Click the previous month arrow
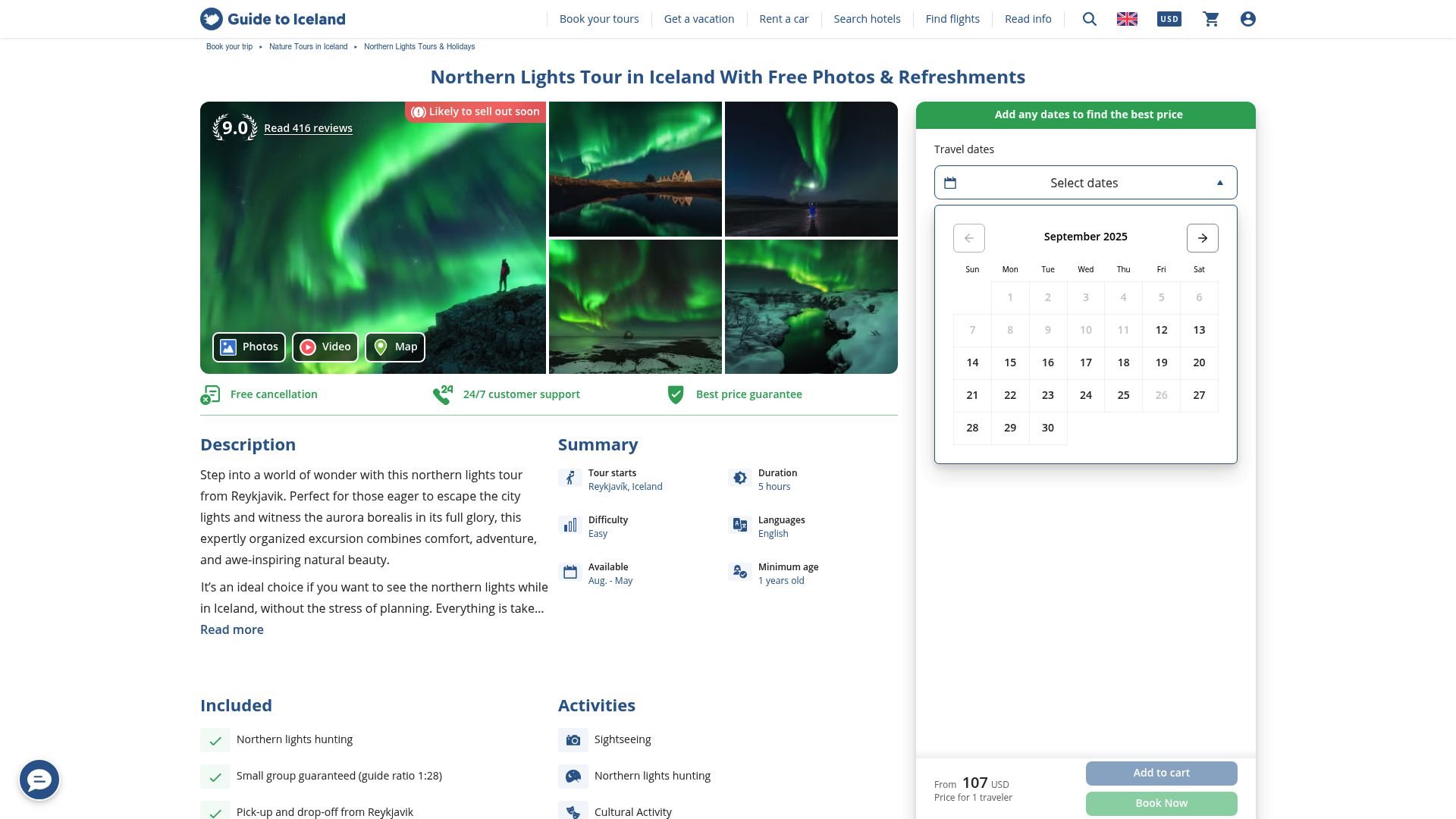 [x=968, y=238]
